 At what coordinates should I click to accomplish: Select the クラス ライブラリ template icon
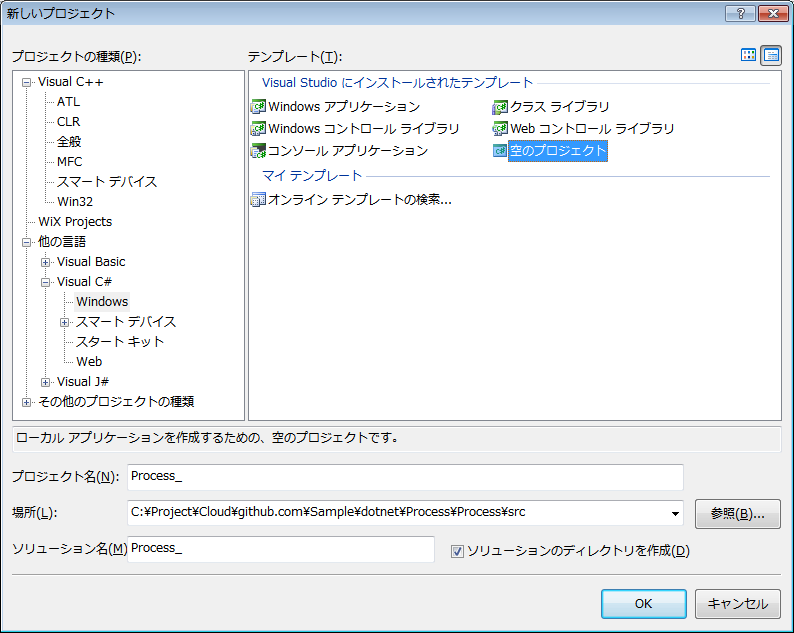click(x=500, y=107)
